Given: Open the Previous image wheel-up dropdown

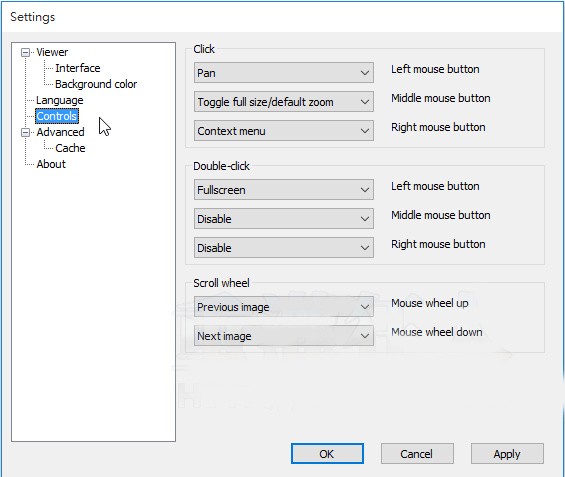Looking at the screenshot, I should click(x=284, y=307).
